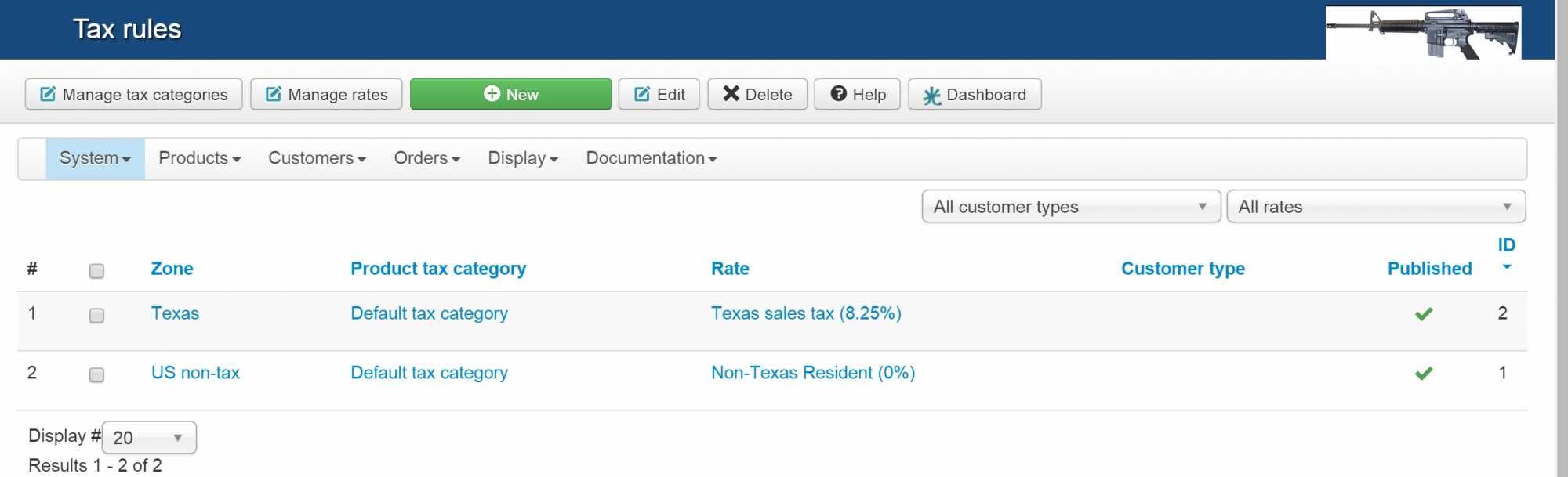The height and width of the screenshot is (477, 1568).
Task: Sort table by ID column
Action: point(1506,246)
